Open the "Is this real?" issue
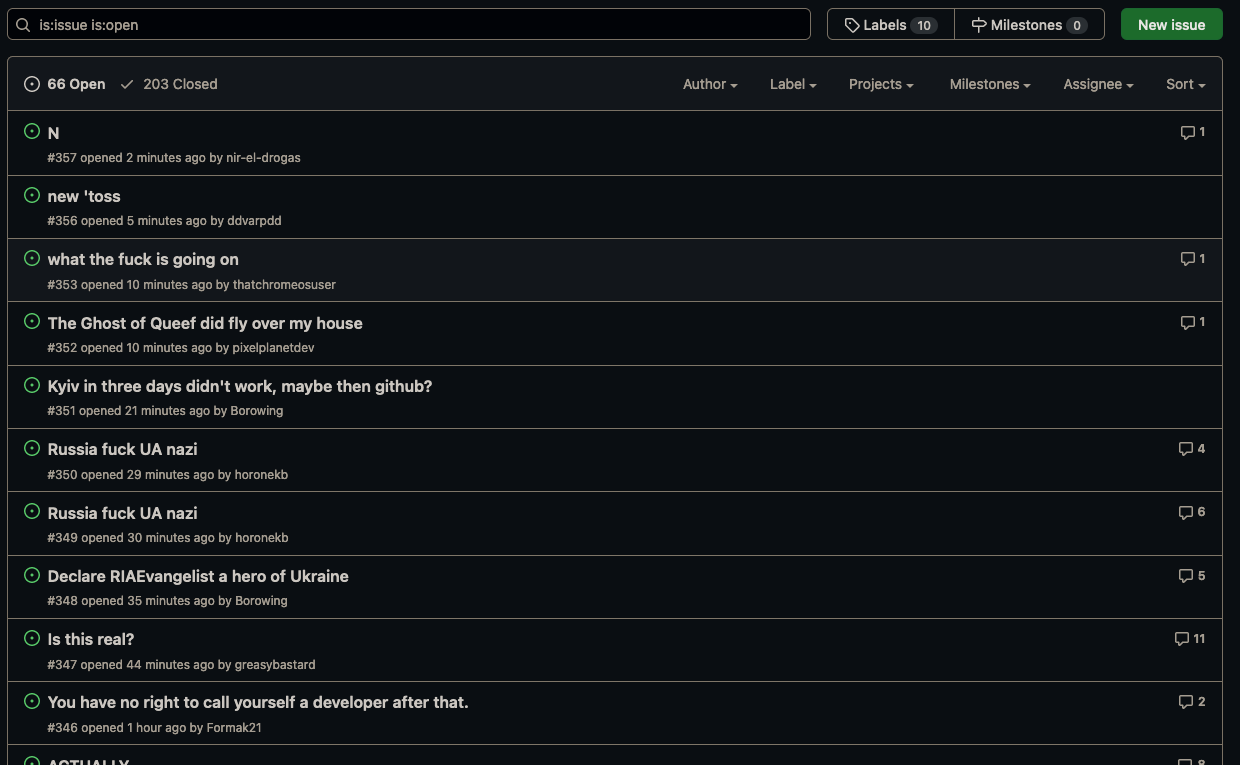Image resolution: width=1240 pixels, height=765 pixels. [x=91, y=639]
